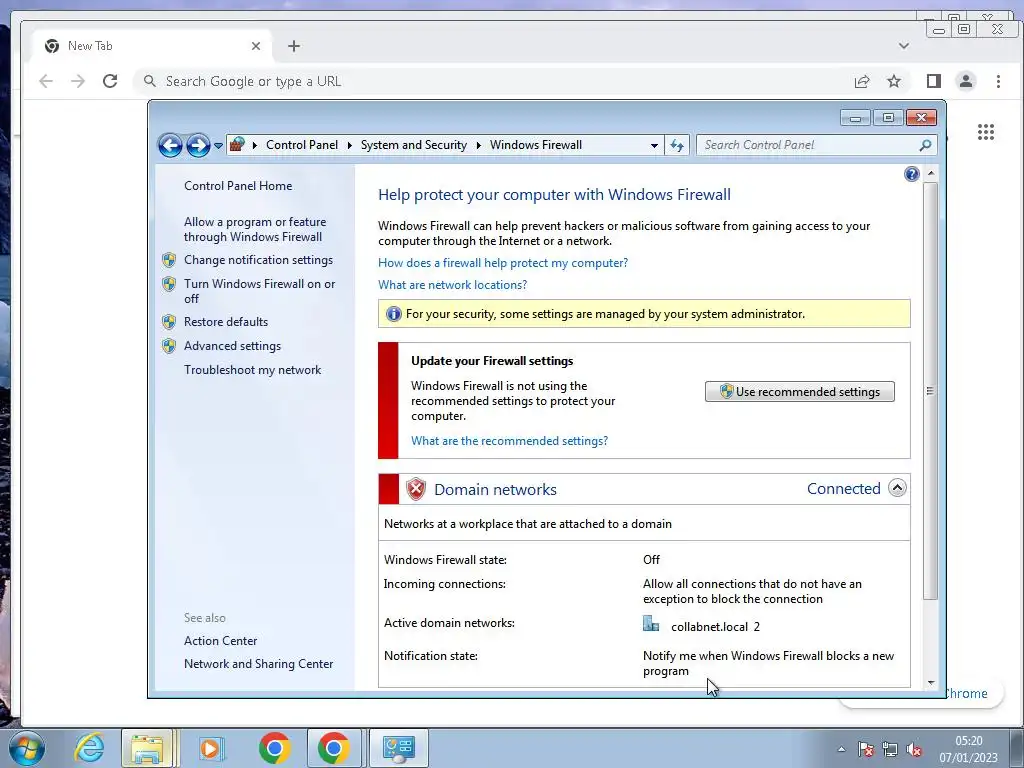Click Restore defaults link
This screenshot has height=768, width=1024.
pyautogui.click(x=226, y=321)
